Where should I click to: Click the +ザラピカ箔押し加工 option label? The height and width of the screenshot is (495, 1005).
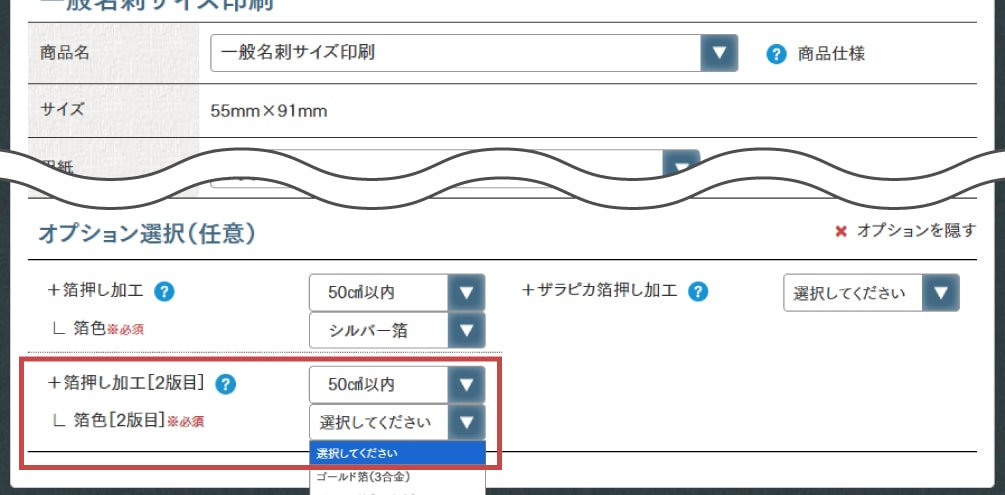[x=600, y=292]
